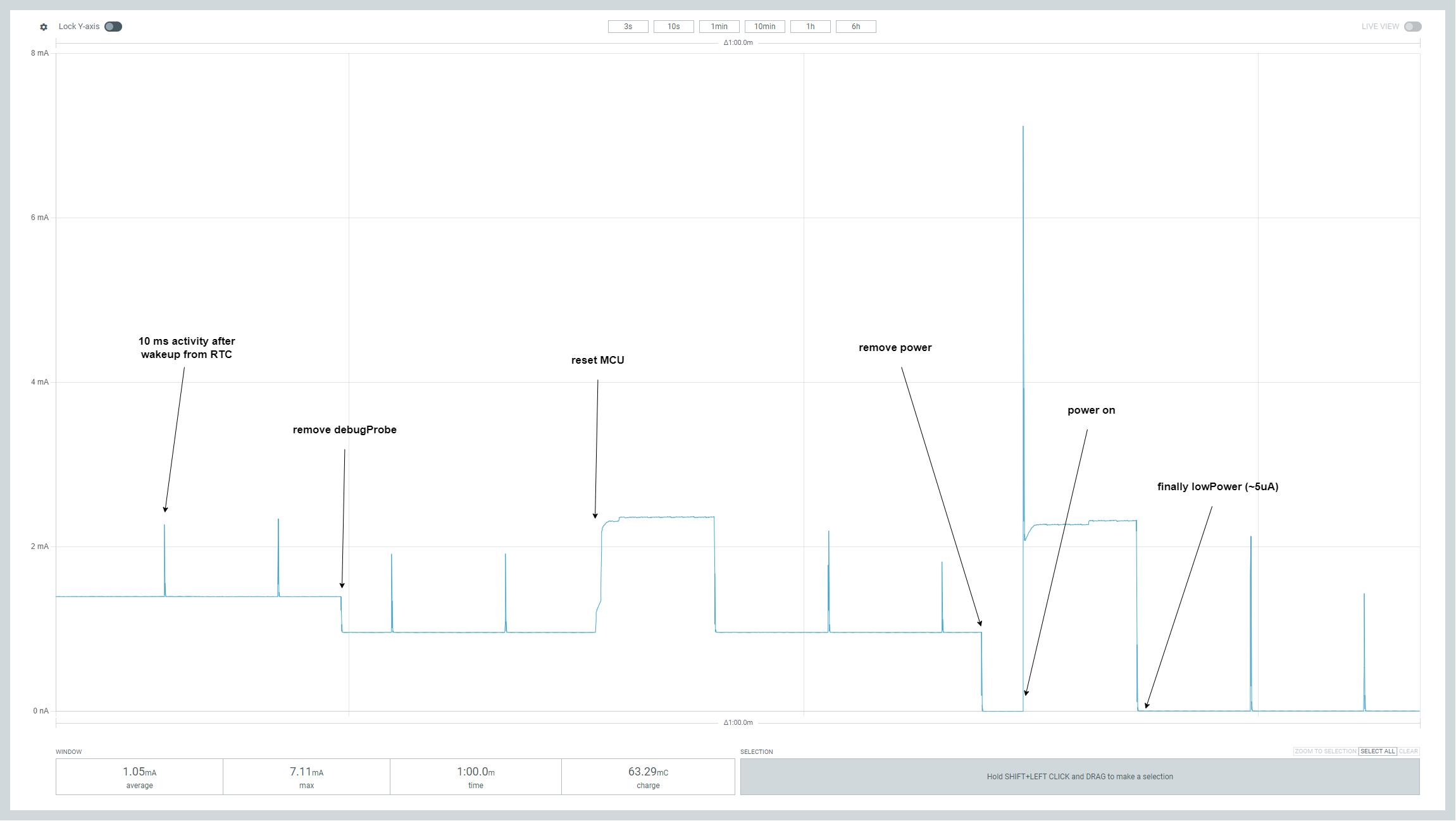The image size is (1456, 821).
Task: Switch to the 10min time window
Action: coord(764,27)
